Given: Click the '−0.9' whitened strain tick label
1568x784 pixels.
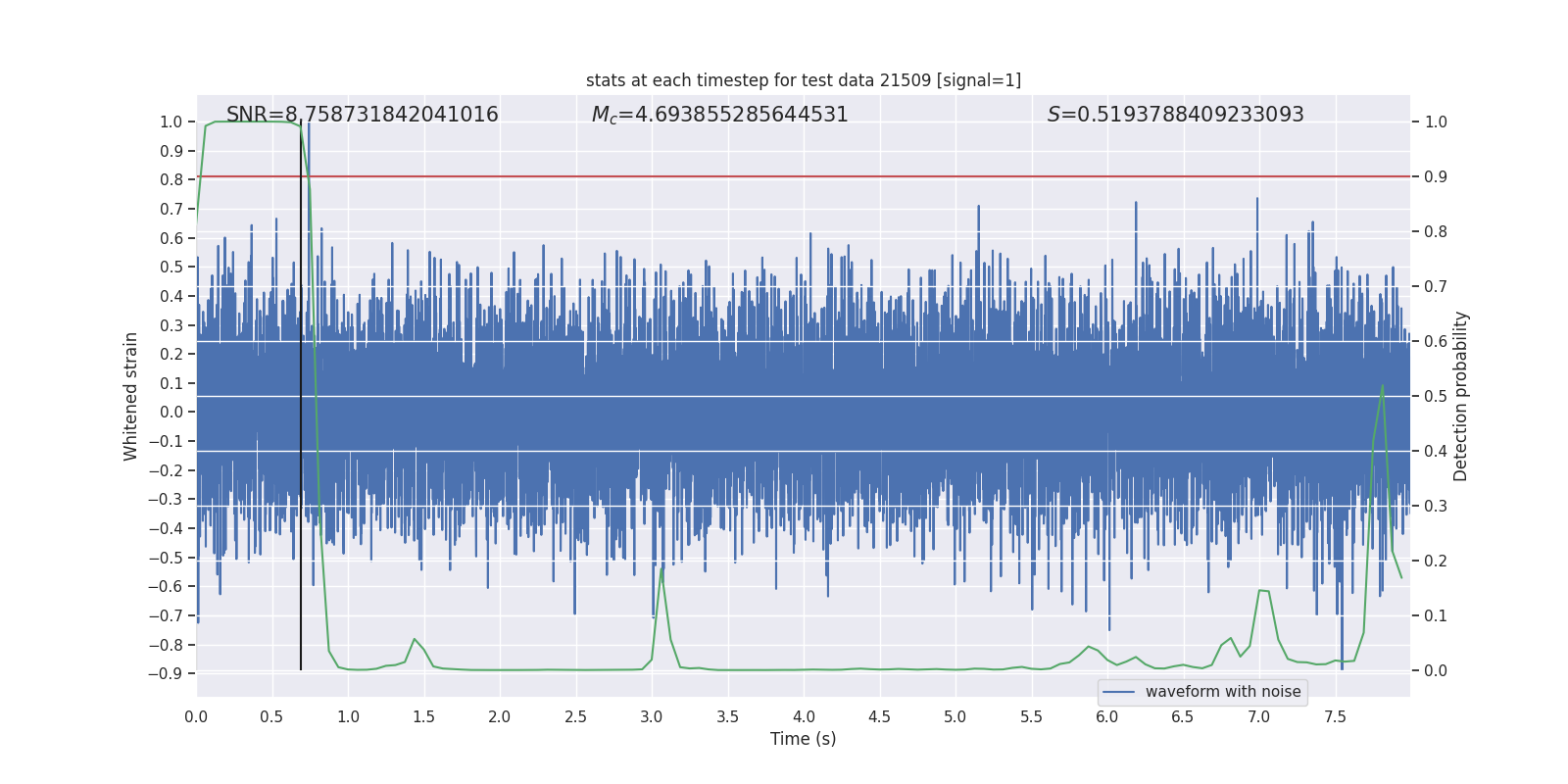Looking at the screenshot, I should (x=166, y=674).
